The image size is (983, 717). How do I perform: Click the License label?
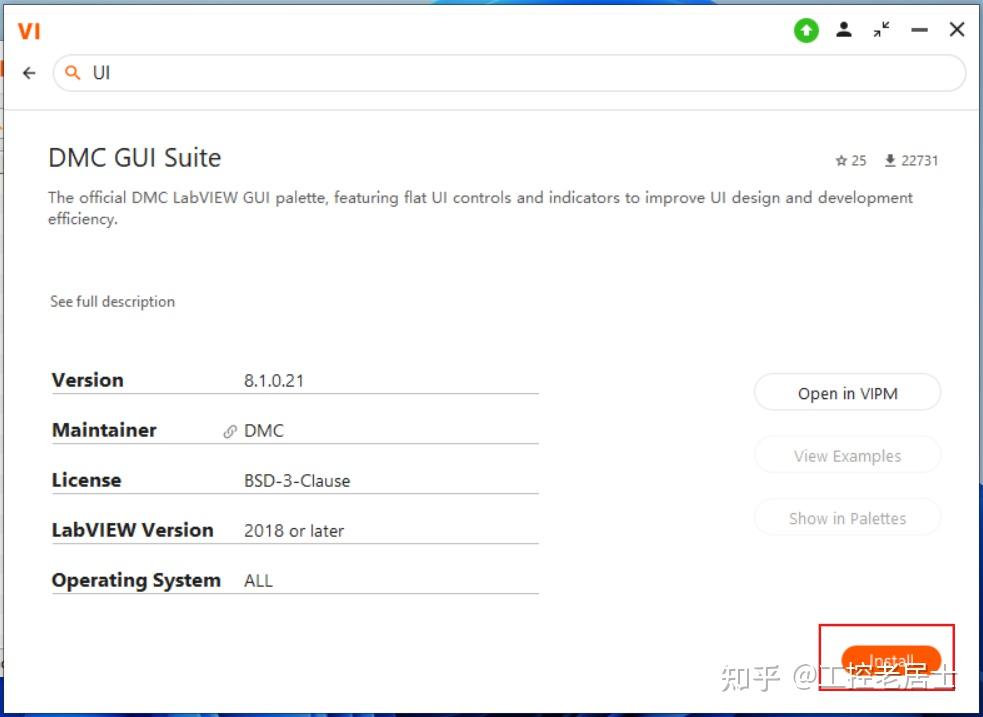pos(87,480)
